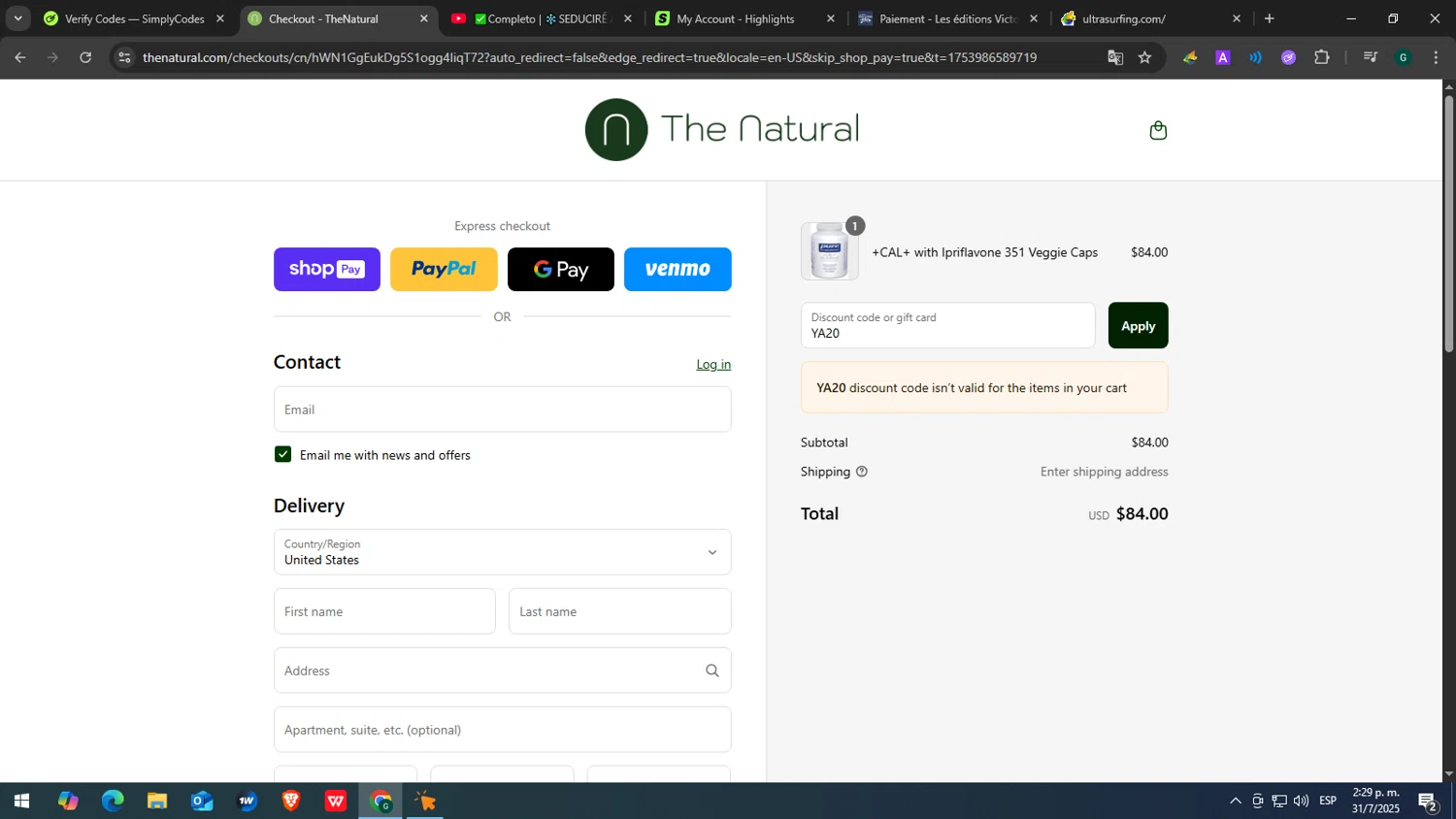Open the Google Translate icon in address bar
This screenshot has width=1456, height=819.
coord(1115,57)
